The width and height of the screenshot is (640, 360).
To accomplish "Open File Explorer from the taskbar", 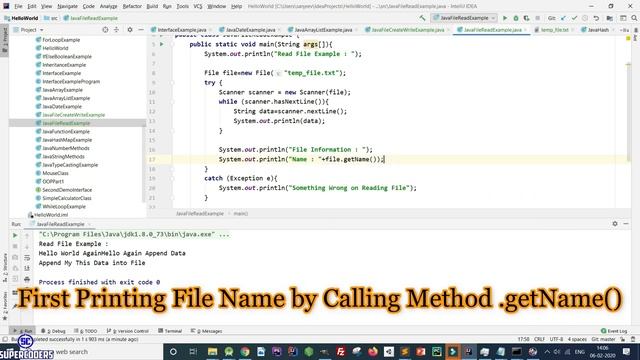I will [x=213, y=351].
